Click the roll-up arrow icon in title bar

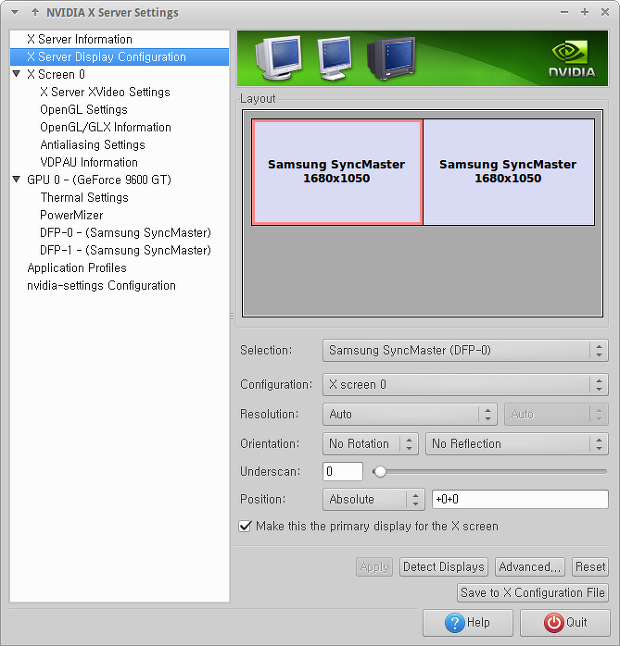[35, 12]
